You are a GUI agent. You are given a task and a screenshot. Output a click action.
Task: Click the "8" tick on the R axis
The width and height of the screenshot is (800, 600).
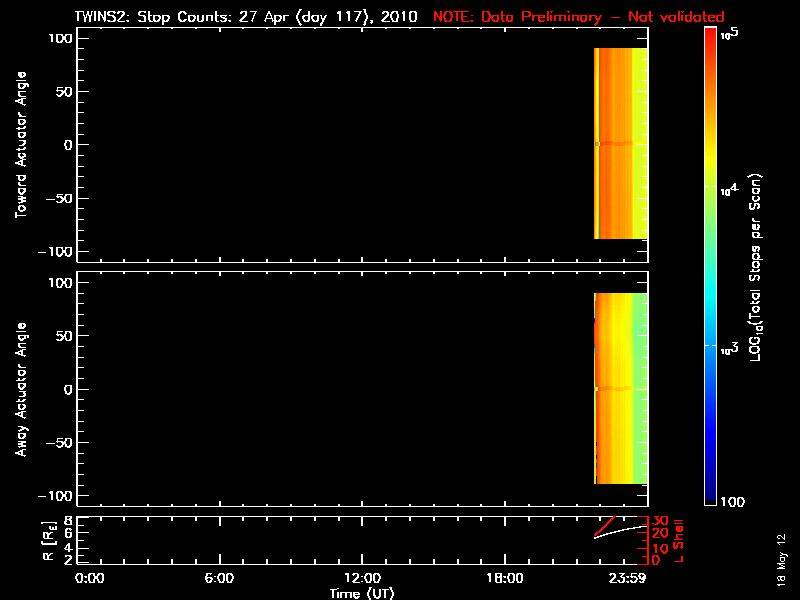pos(68,521)
